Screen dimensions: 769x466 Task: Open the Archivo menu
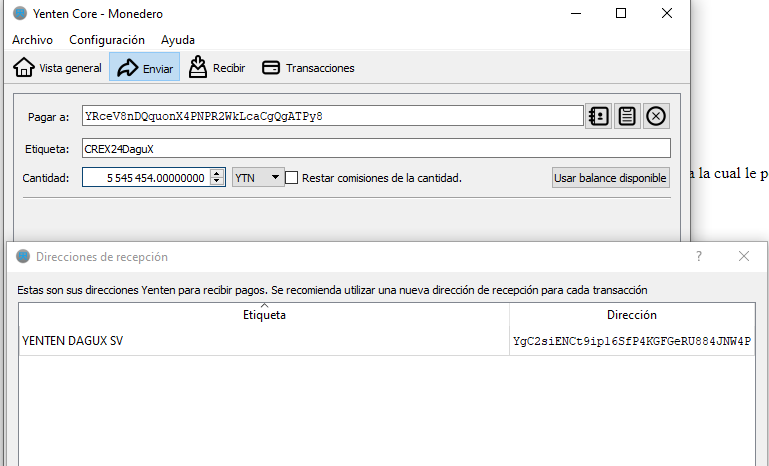click(32, 40)
